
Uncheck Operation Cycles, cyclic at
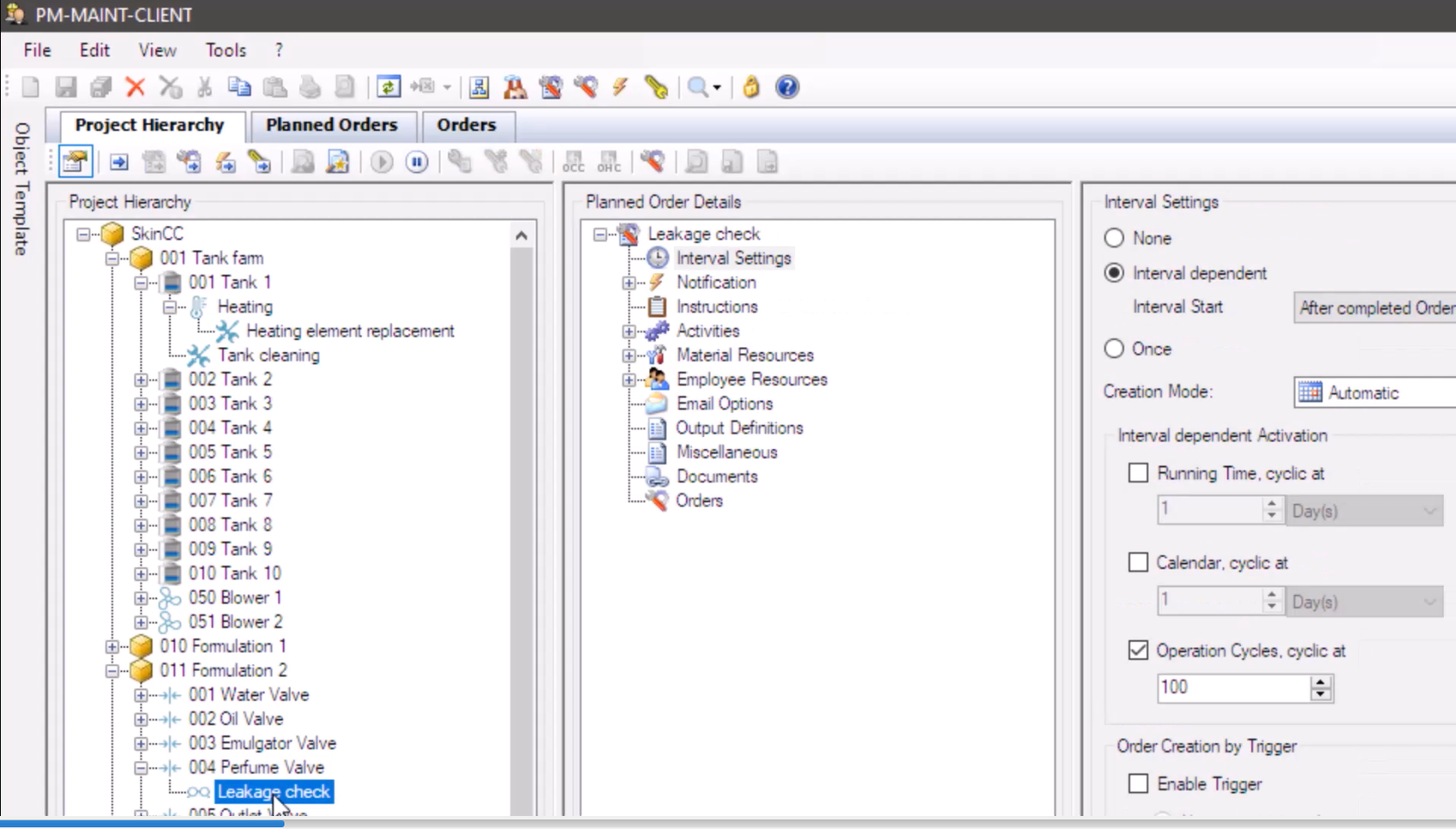[1138, 650]
